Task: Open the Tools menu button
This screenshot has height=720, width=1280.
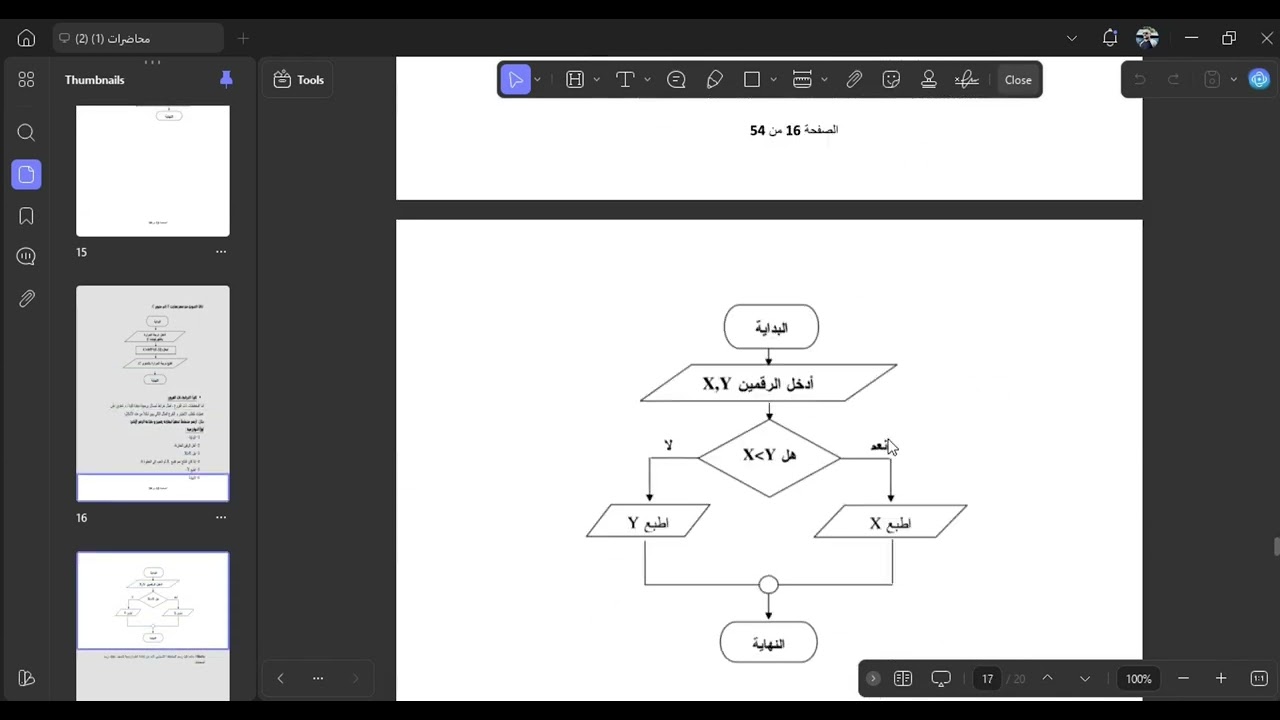Action: 299,80
